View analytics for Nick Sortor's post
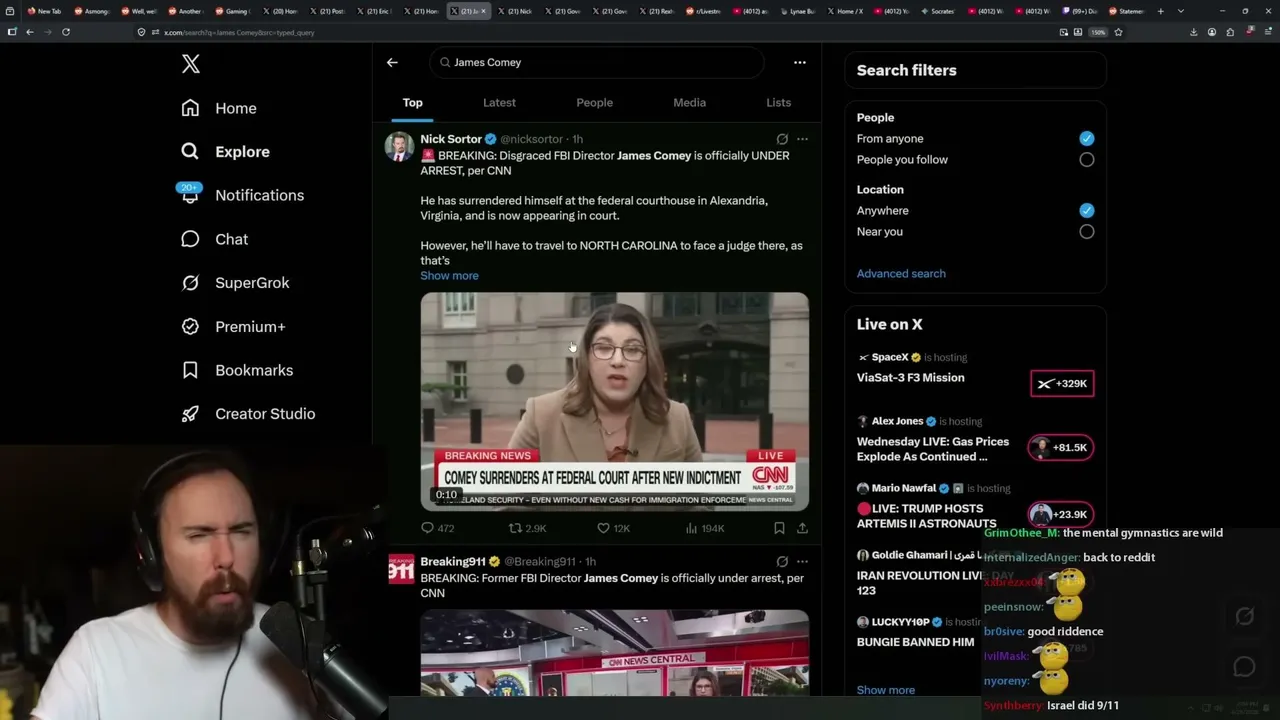1280x720 pixels. (705, 528)
